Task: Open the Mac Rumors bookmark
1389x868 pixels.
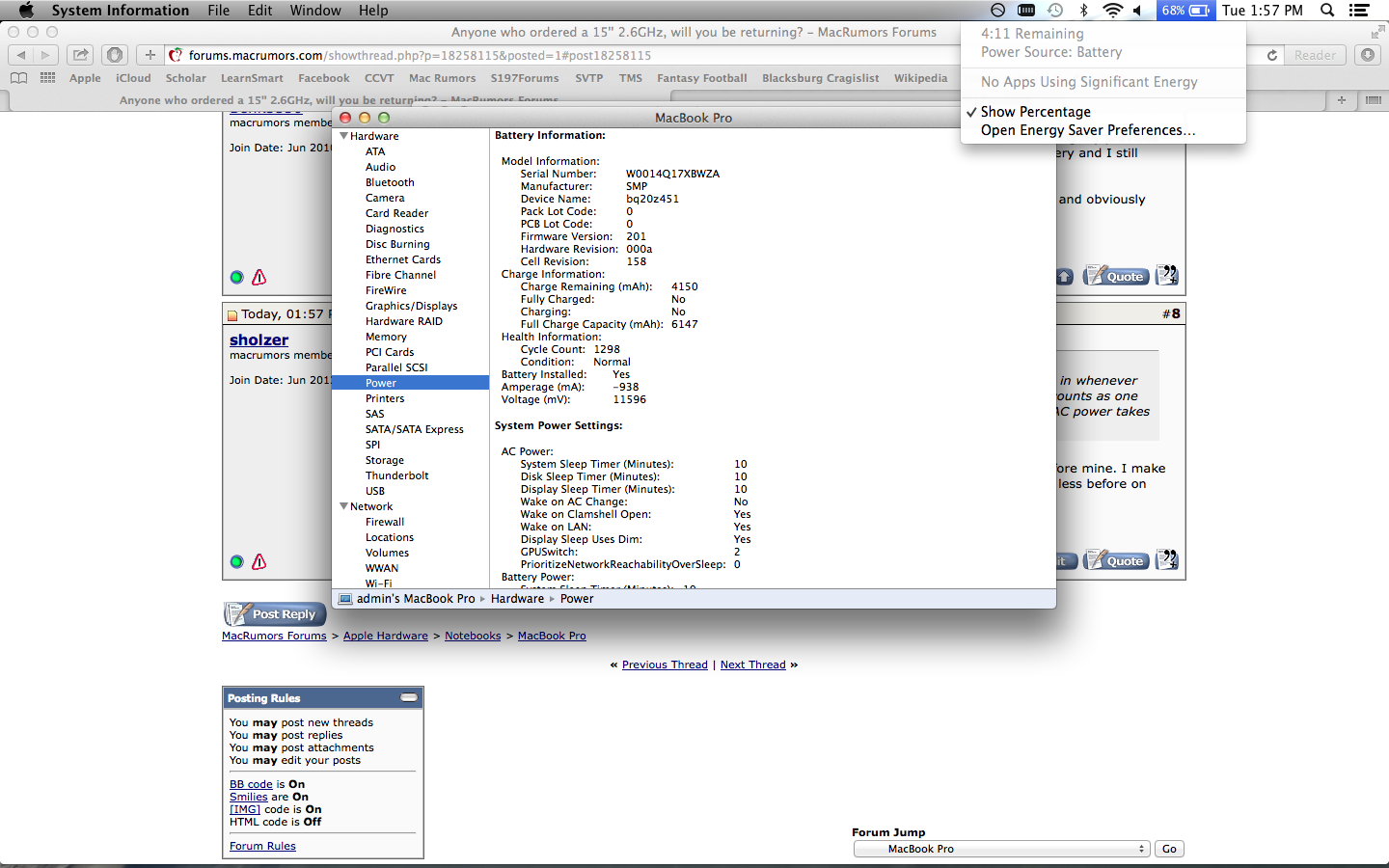Action: pos(442,78)
